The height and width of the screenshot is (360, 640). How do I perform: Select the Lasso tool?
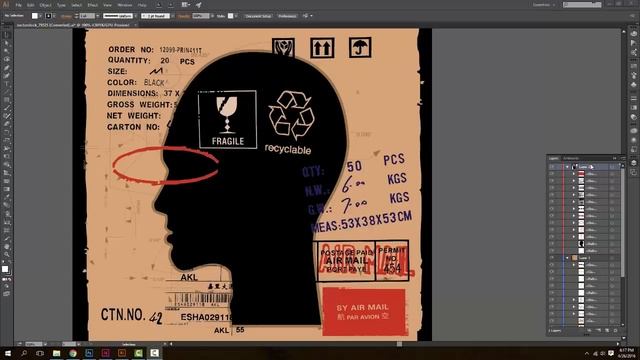point(7,59)
